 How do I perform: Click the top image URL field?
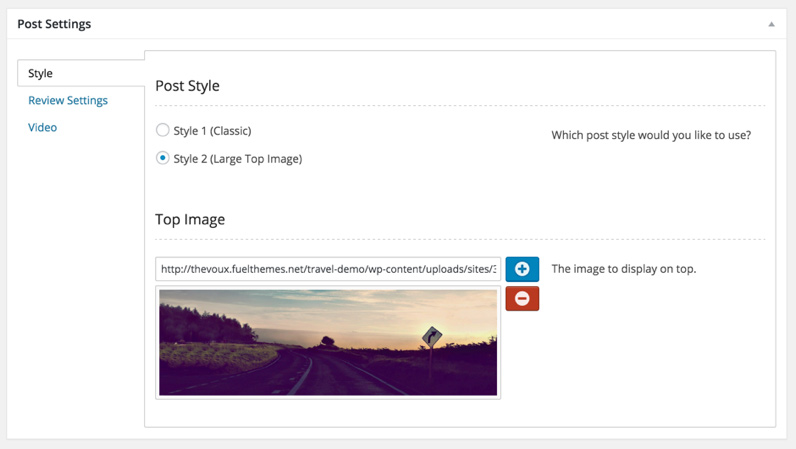[328, 269]
